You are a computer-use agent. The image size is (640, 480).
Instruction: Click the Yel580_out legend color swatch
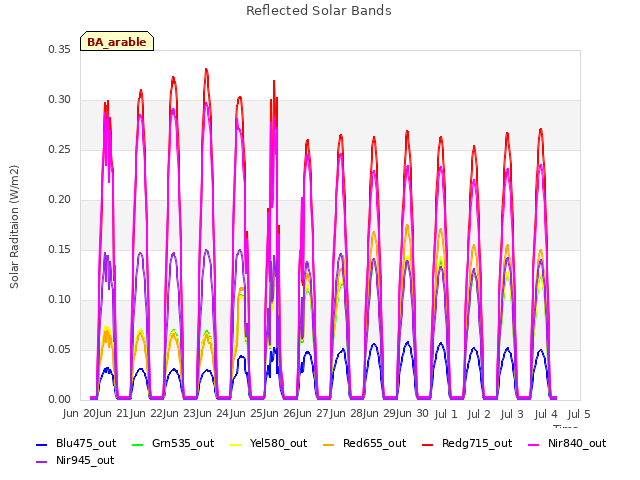[x=236, y=445]
